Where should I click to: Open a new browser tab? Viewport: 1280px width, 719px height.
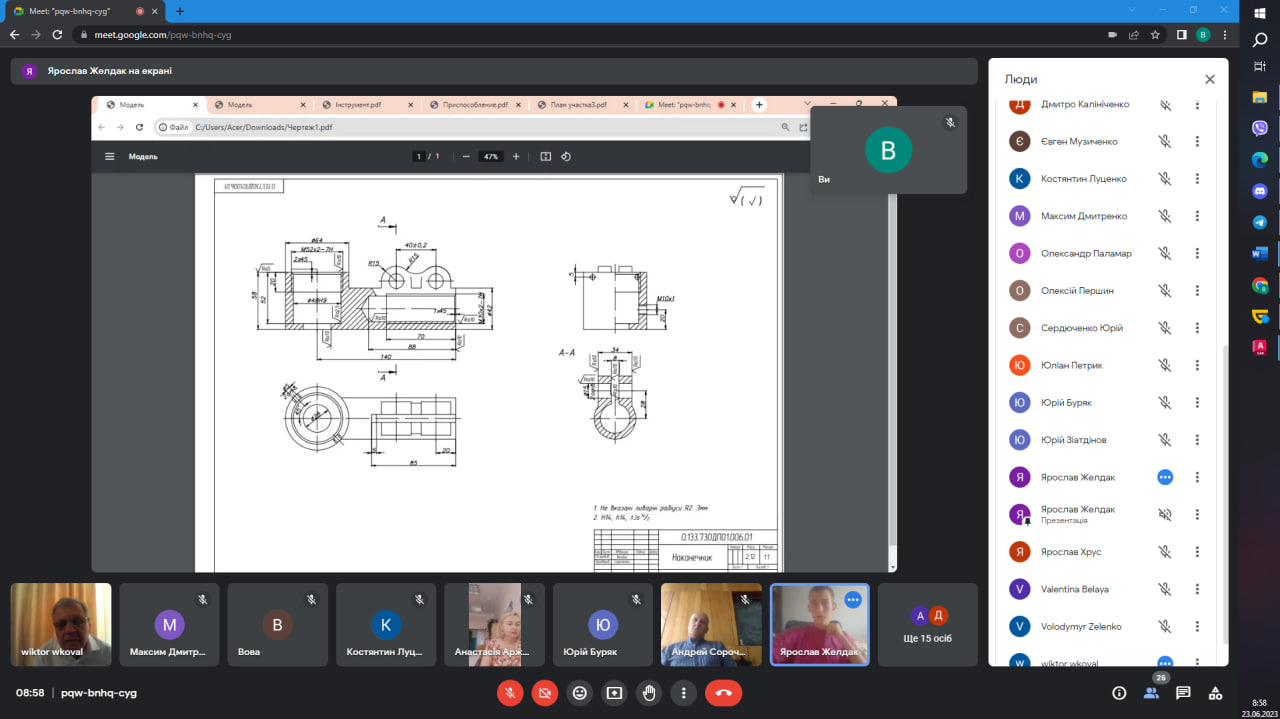[180, 10]
